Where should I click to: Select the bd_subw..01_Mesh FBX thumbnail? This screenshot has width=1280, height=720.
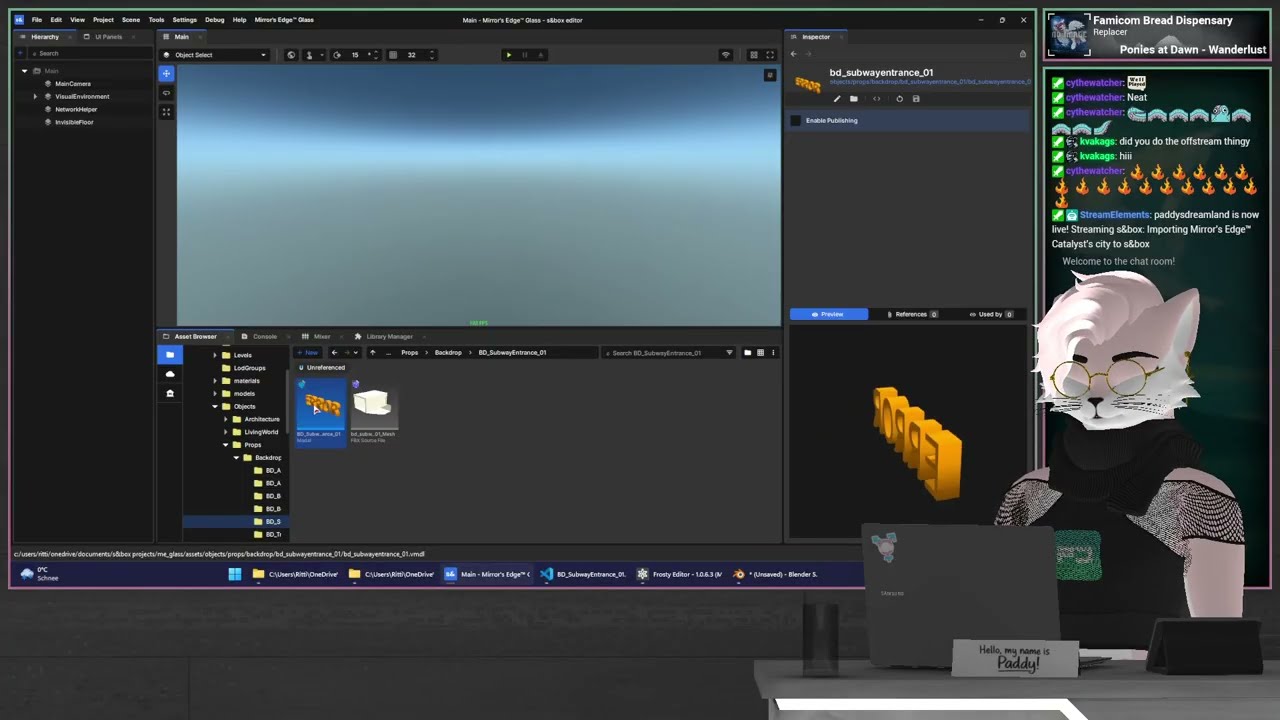pos(373,411)
